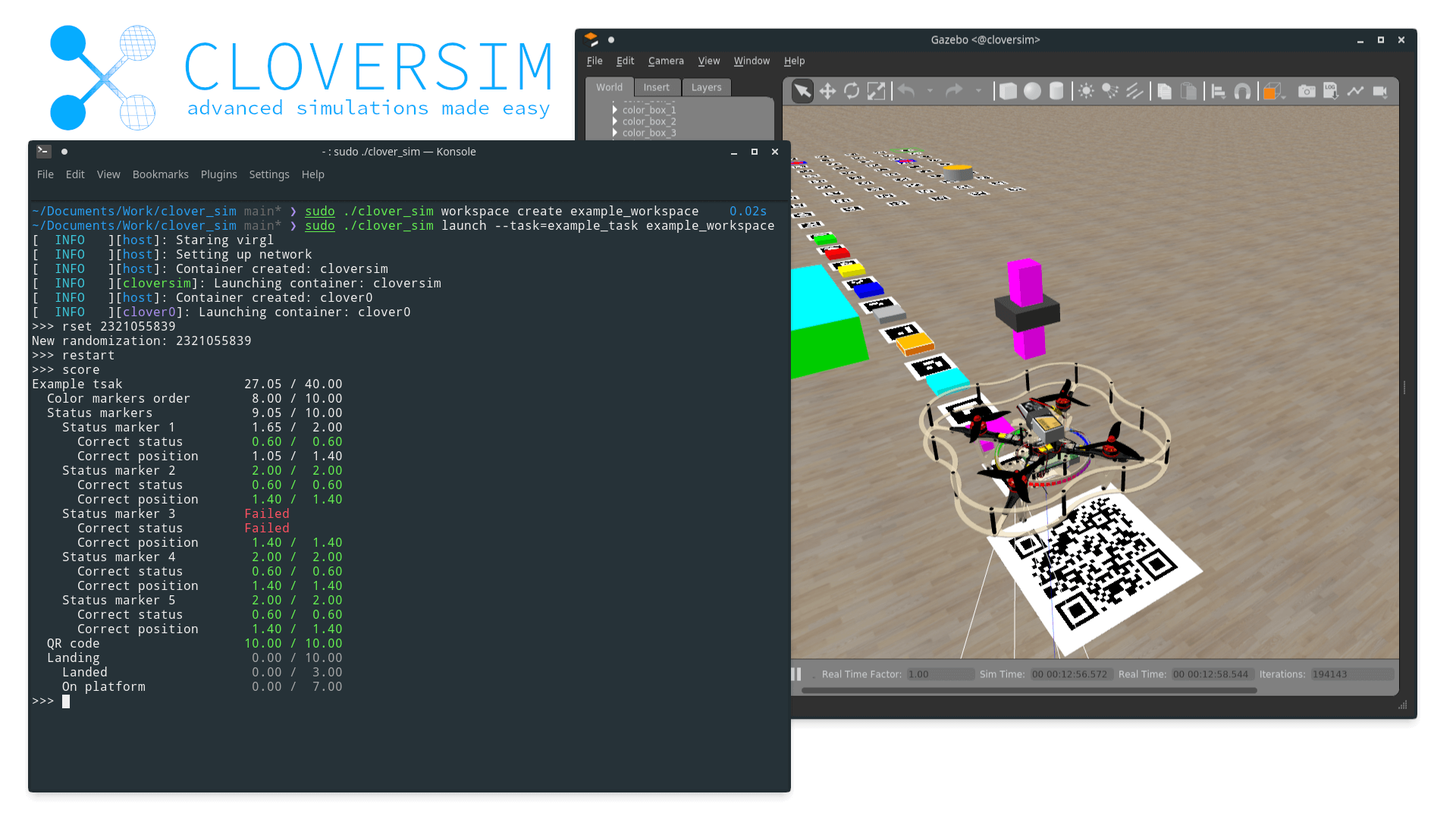This screenshot has height=819, width=1456.
Task: Activate the rotate tool
Action: click(x=851, y=91)
